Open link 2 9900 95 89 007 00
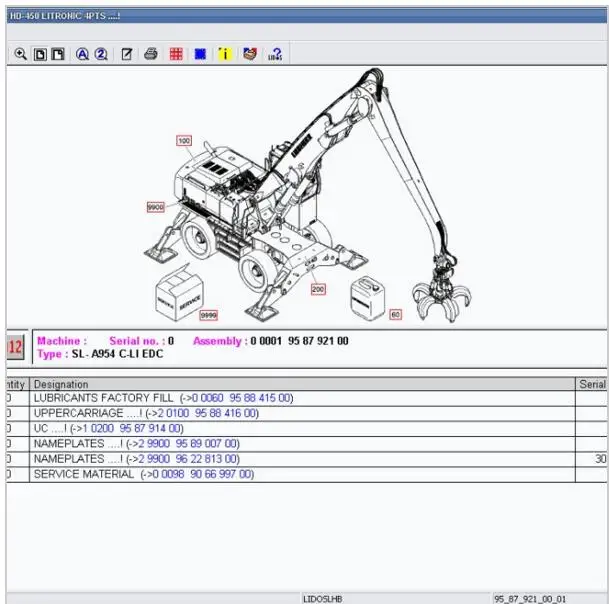 [187, 444]
